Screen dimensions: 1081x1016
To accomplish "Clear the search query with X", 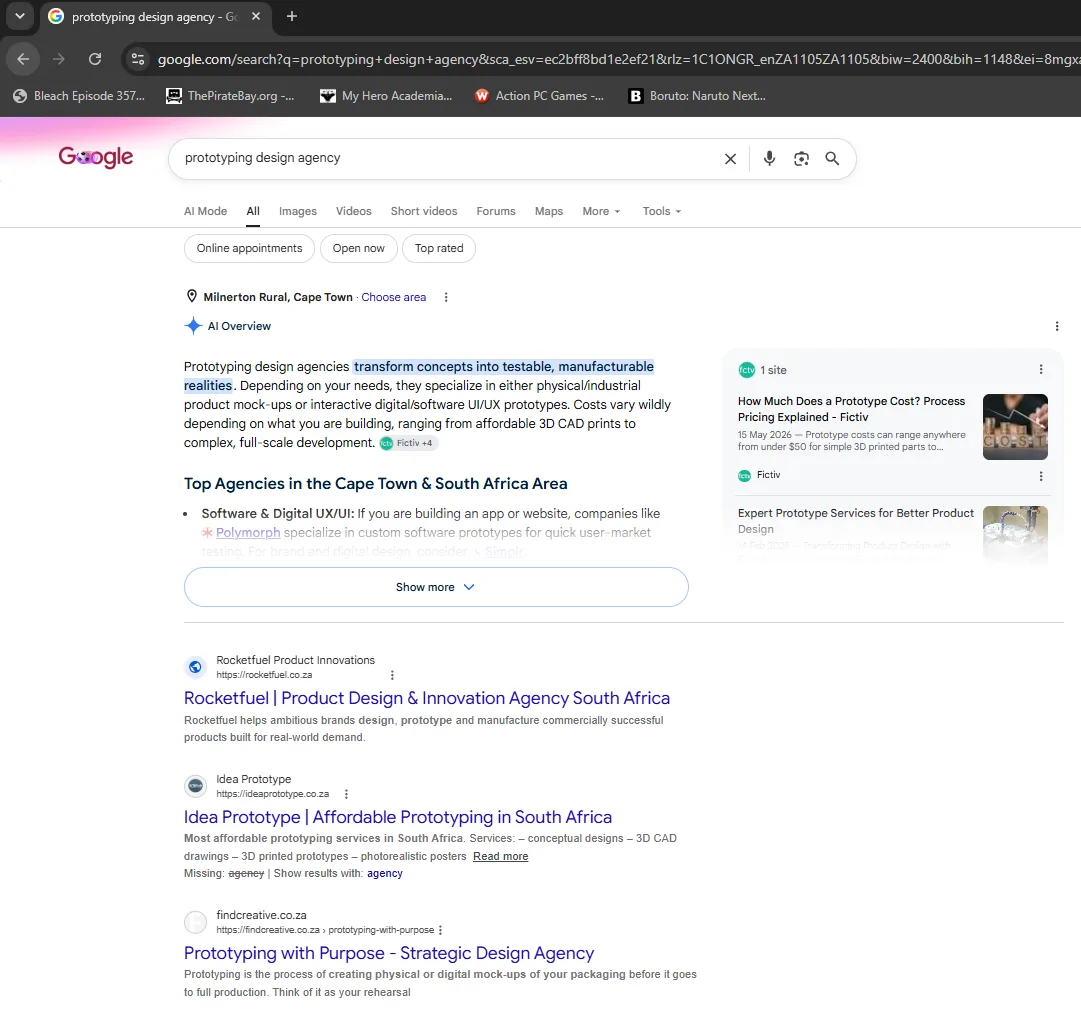I will click(730, 159).
